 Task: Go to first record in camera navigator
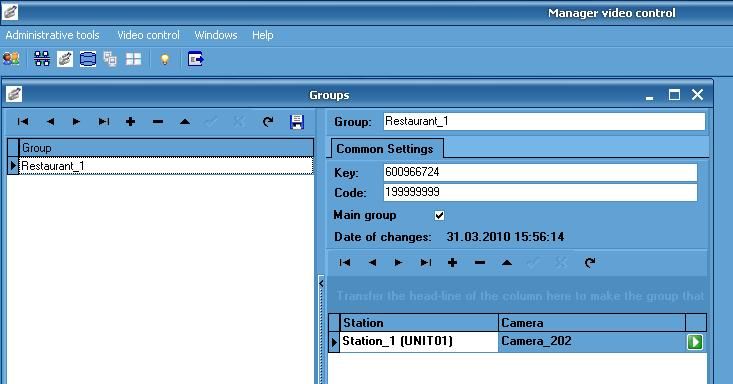(345, 263)
